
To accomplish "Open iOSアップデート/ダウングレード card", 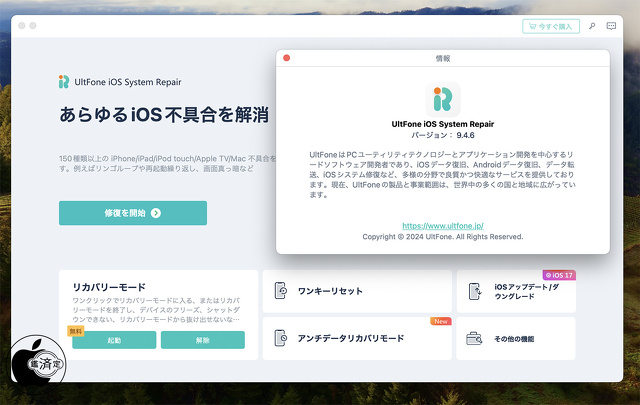I will point(516,291).
